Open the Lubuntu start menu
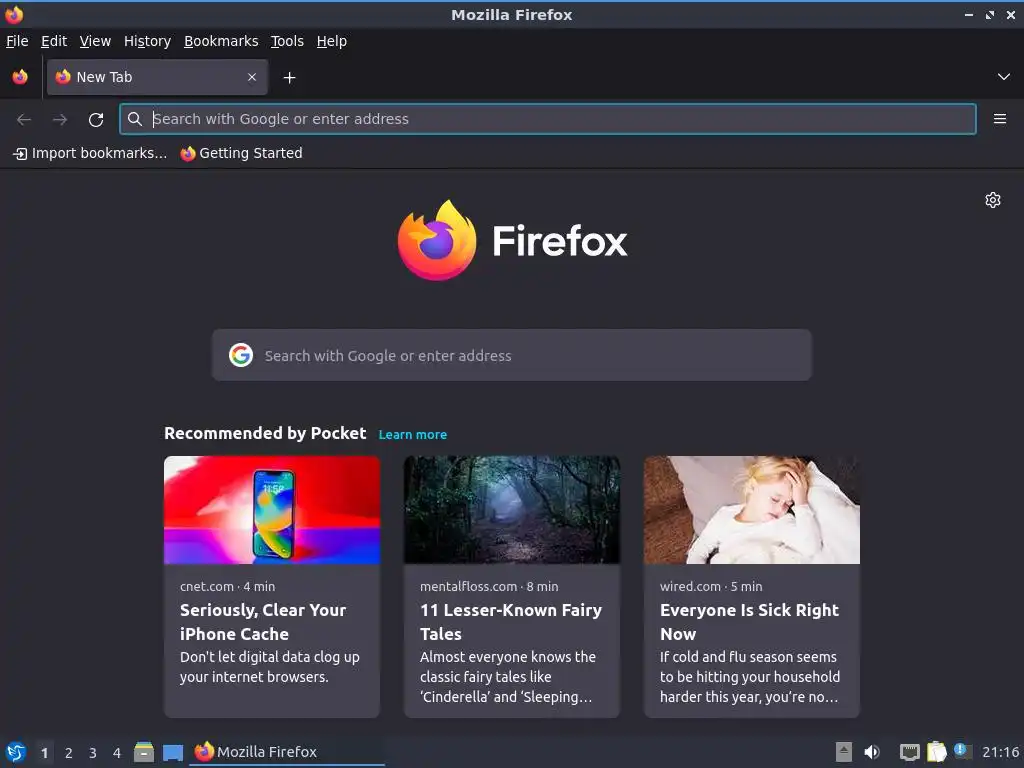Screen dimensions: 1024x768 coord(16,752)
